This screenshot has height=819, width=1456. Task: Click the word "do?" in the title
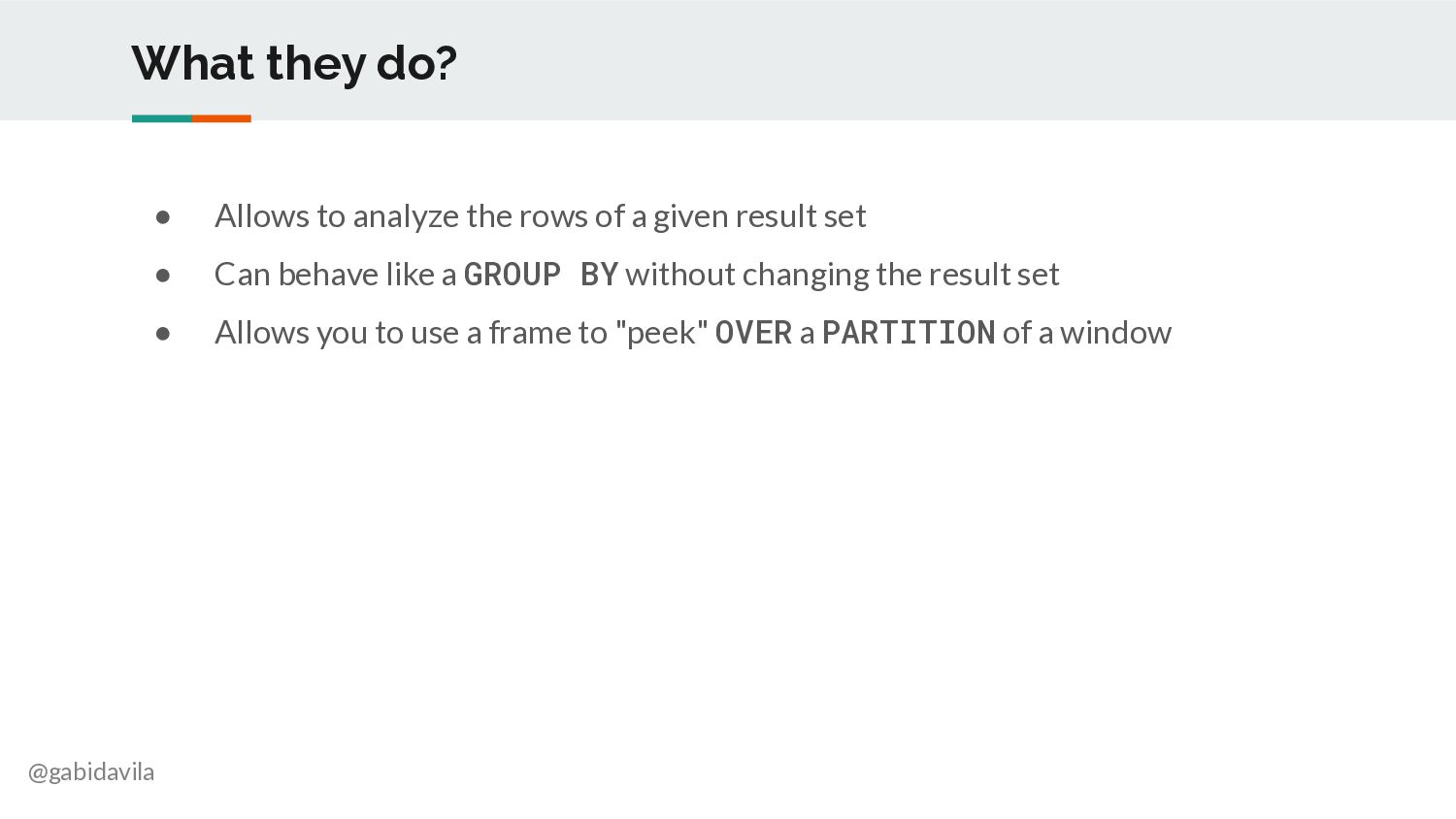pyautogui.click(x=416, y=64)
